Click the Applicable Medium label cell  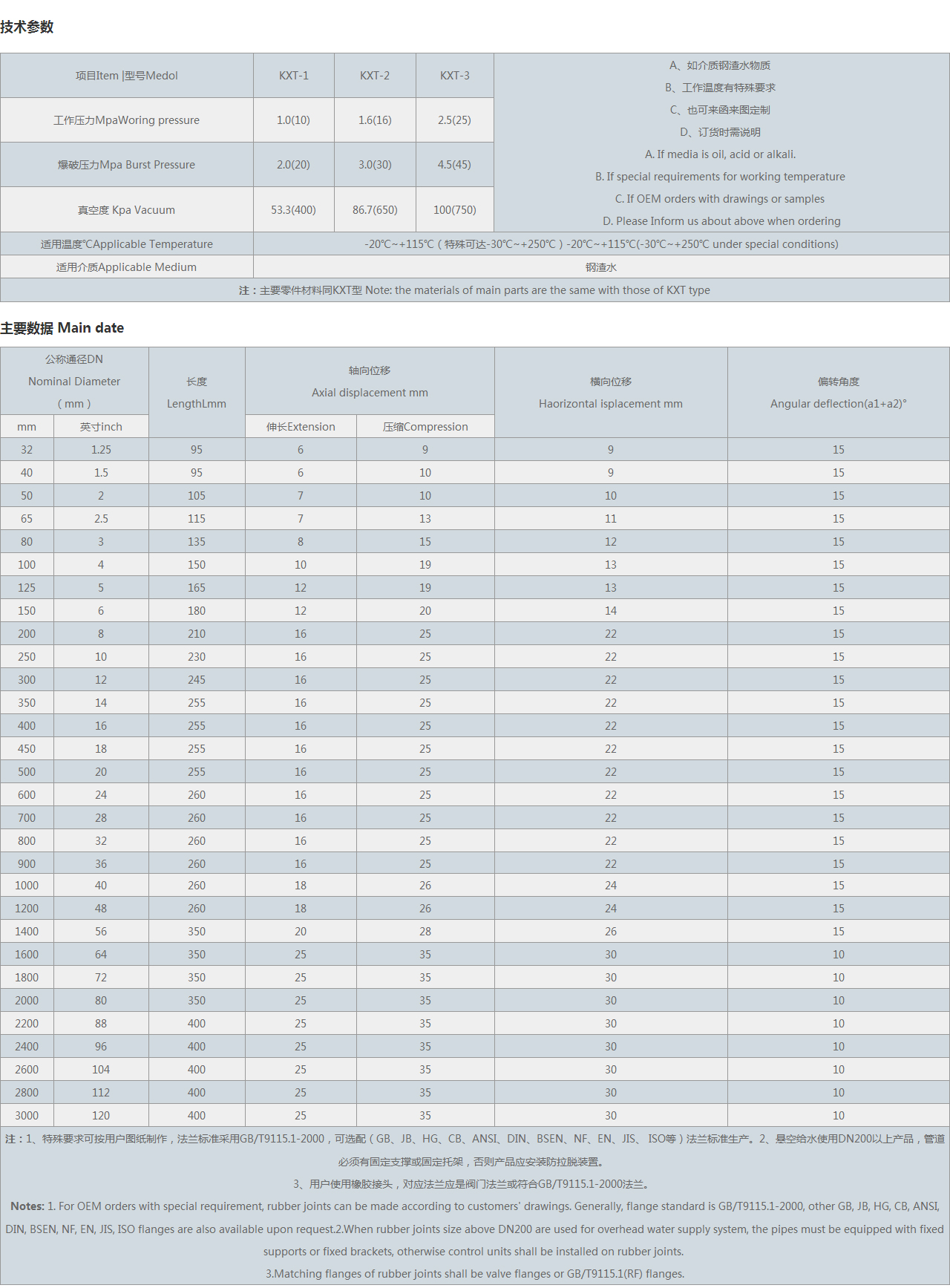click(126, 267)
